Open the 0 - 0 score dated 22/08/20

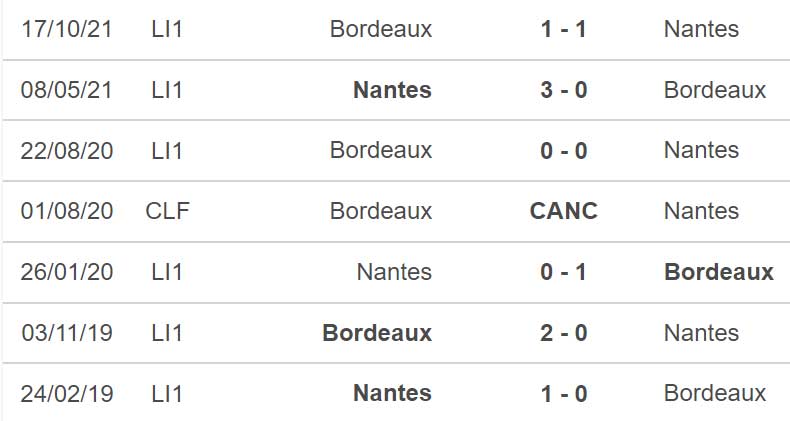[x=563, y=151]
